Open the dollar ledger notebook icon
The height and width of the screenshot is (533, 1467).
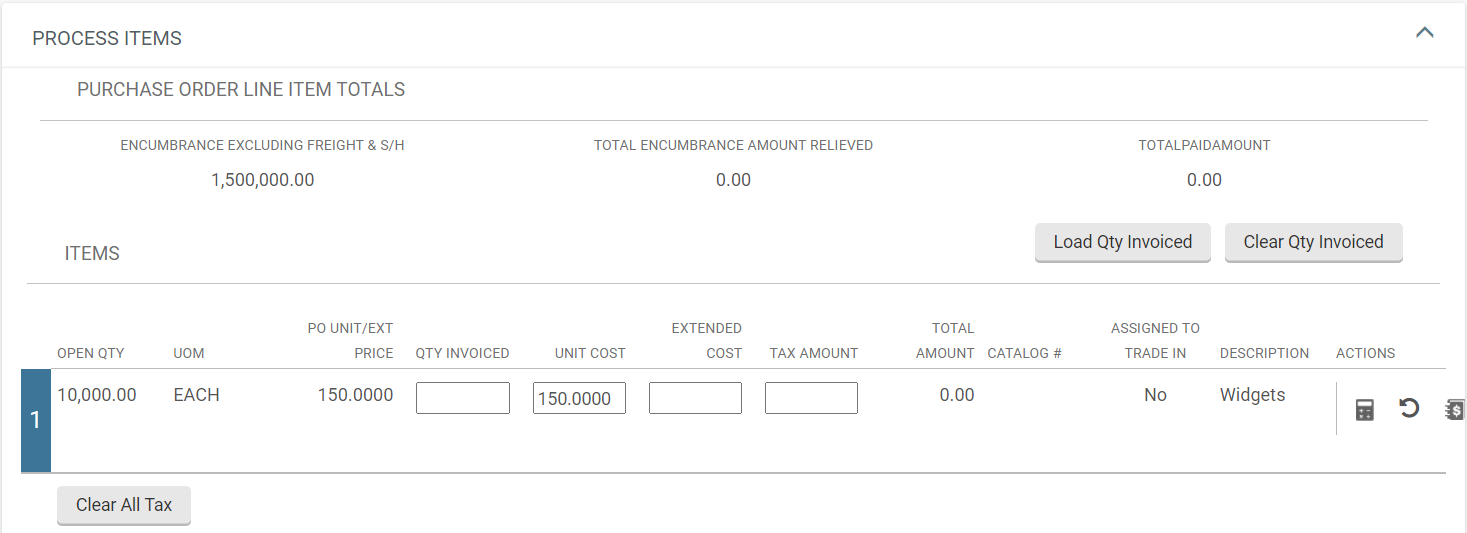point(1455,409)
